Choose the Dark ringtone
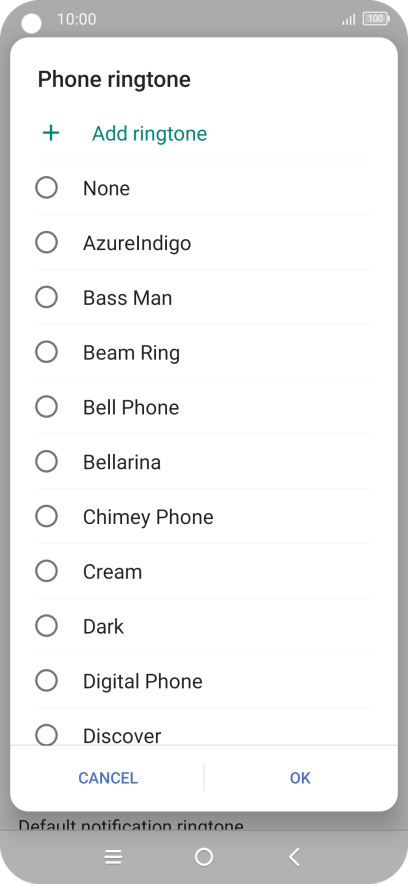 click(x=203, y=626)
